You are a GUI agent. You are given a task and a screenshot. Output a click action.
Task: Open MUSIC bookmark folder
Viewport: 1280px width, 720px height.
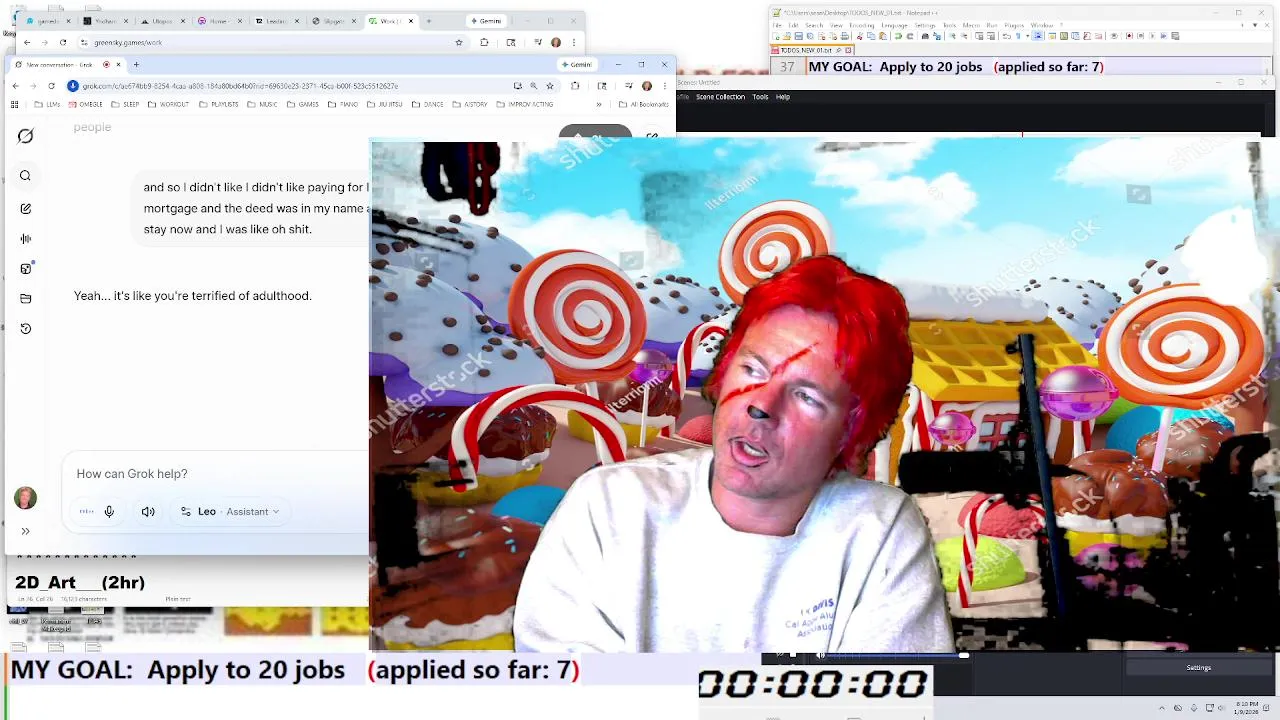[x=263, y=104]
